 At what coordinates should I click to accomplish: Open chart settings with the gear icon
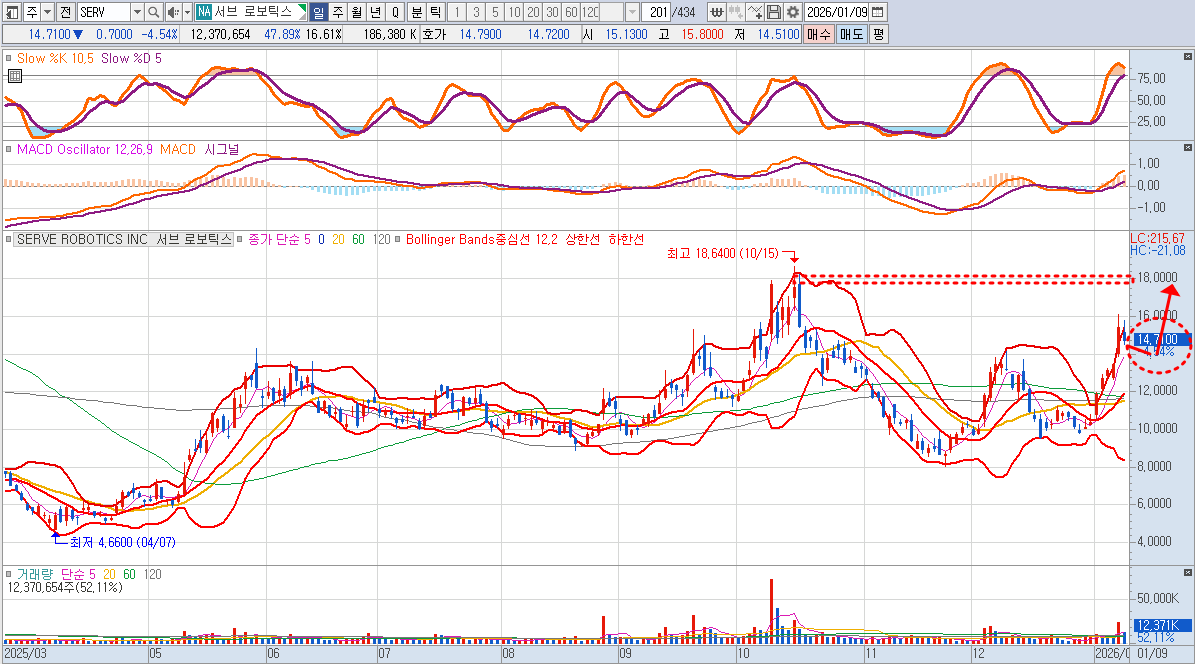(793, 12)
